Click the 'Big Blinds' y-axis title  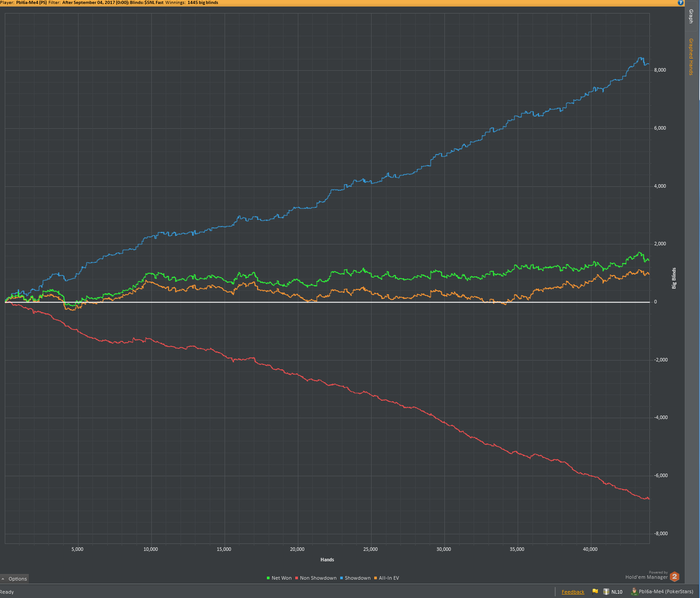point(674,278)
